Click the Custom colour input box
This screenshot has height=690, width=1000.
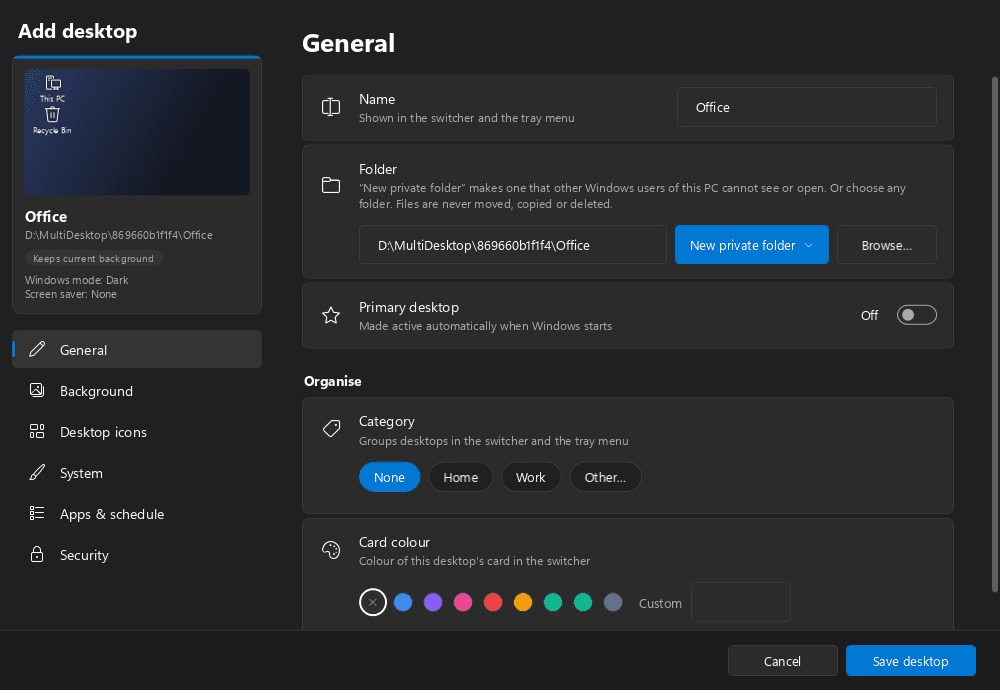click(x=741, y=602)
